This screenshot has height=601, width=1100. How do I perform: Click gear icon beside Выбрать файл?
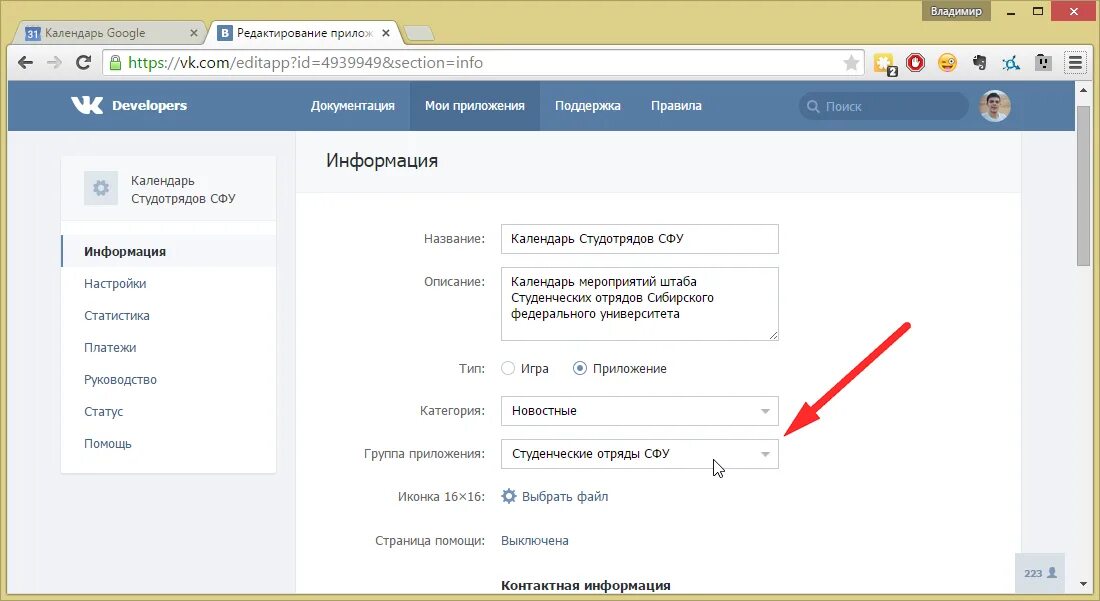pos(509,497)
